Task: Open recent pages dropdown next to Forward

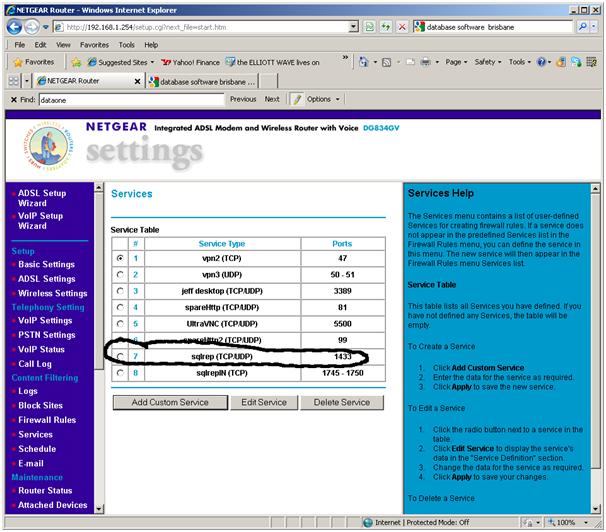Action: pyautogui.click(x=46, y=27)
